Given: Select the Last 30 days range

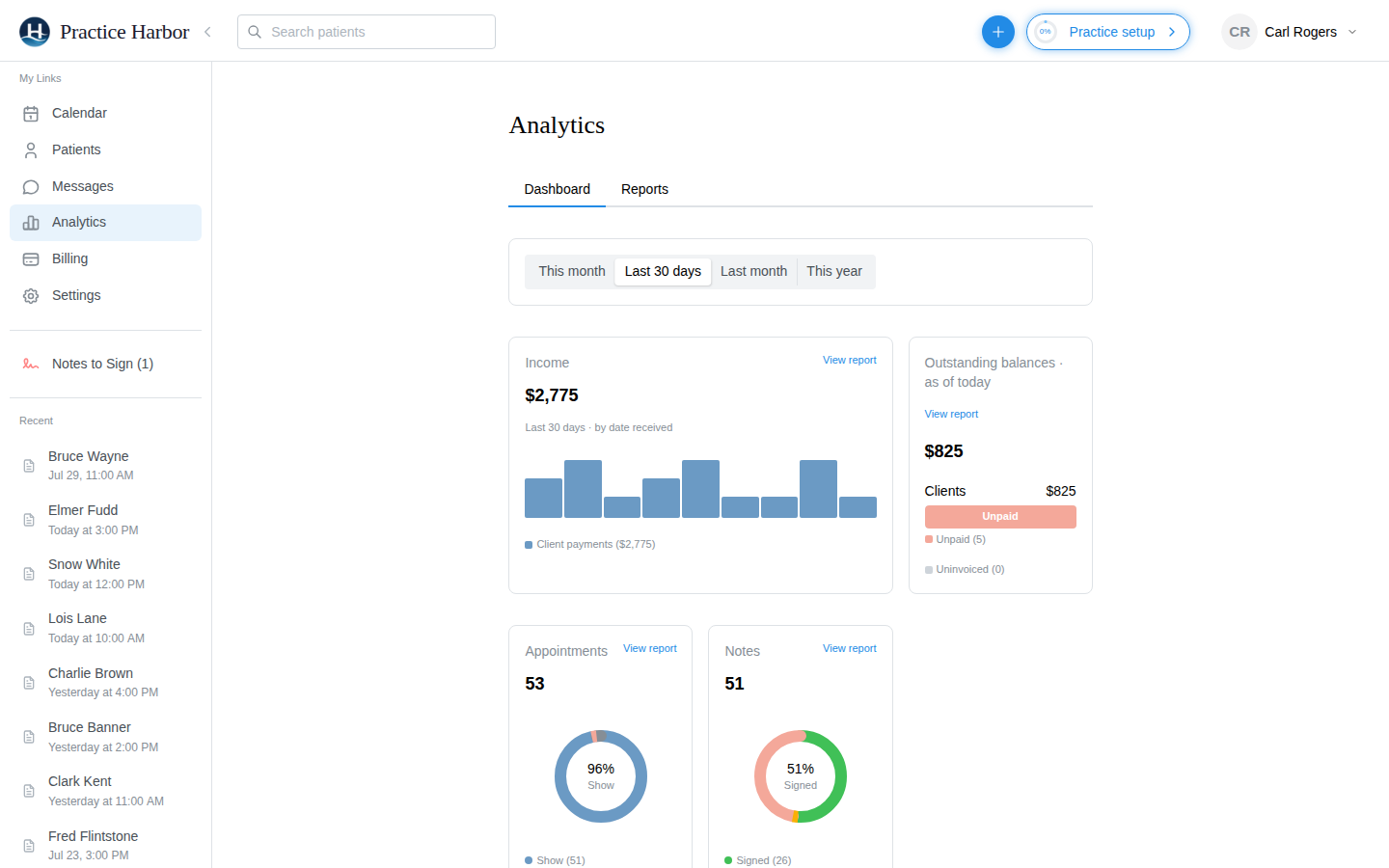Looking at the screenshot, I should [663, 271].
